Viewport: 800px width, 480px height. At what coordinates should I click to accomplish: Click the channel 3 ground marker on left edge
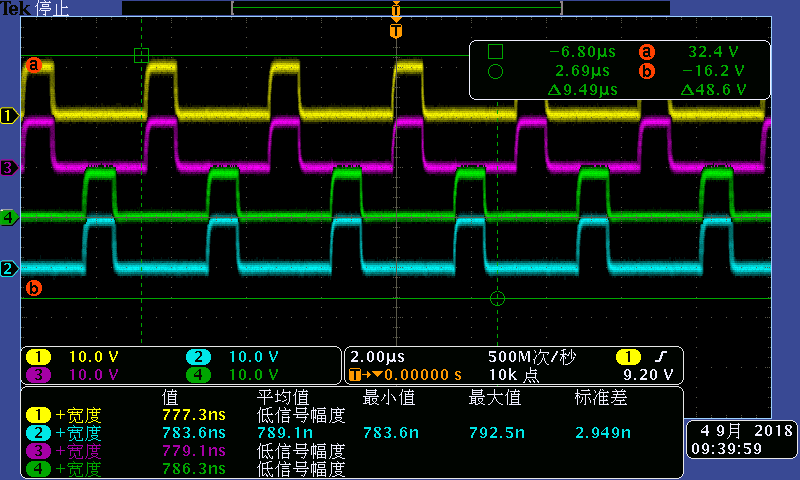9,167
